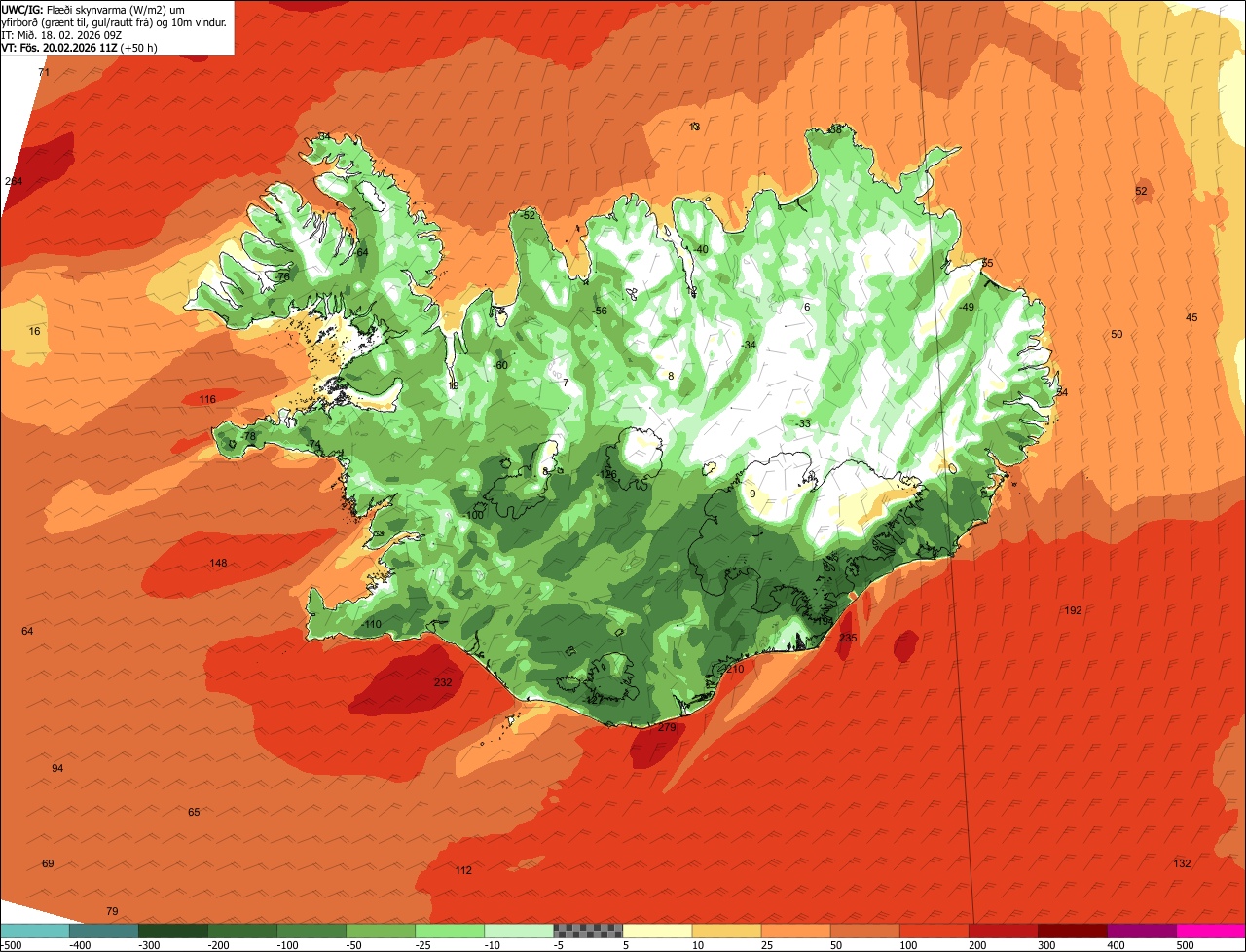Screen dimensions: 1246x952
Task: Click the legend swatch between -300 and -200
Action: coord(172,931)
